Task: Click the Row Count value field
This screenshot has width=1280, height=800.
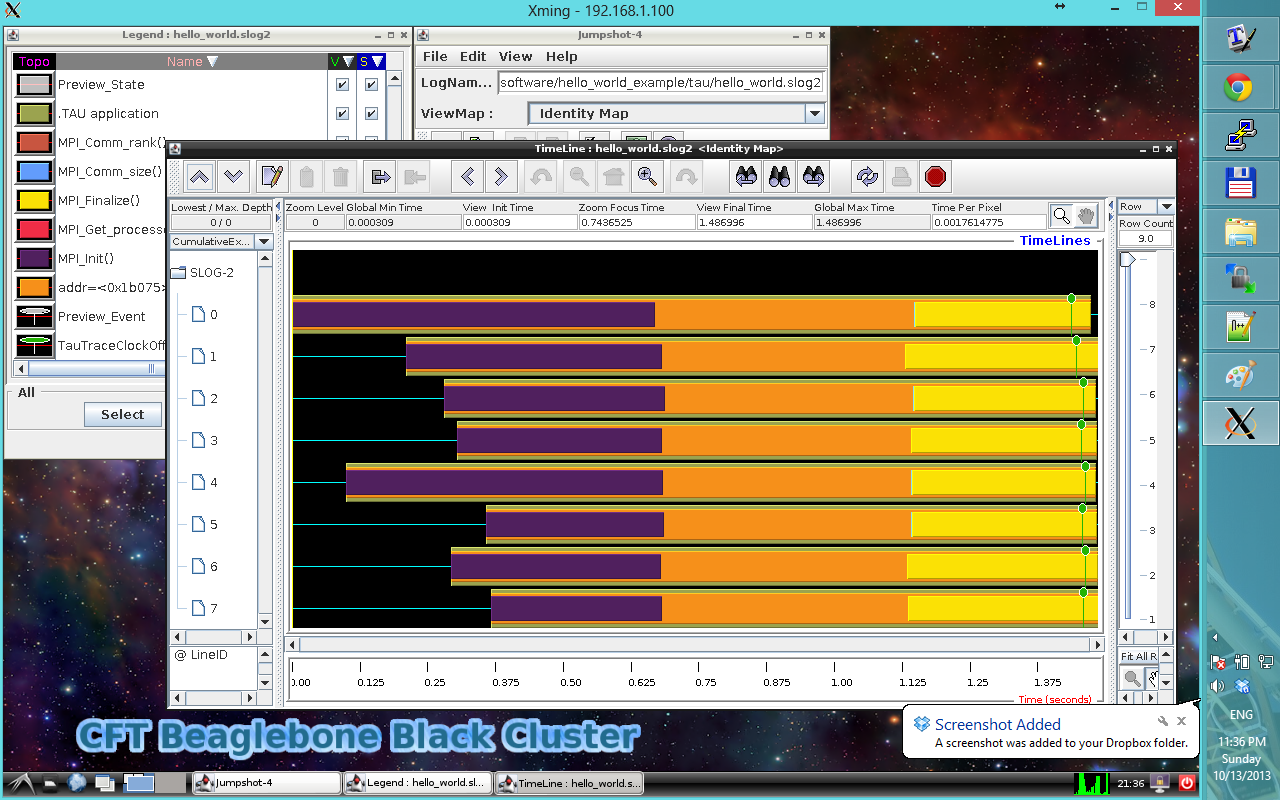Action: pyautogui.click(x=1145, y=239)
